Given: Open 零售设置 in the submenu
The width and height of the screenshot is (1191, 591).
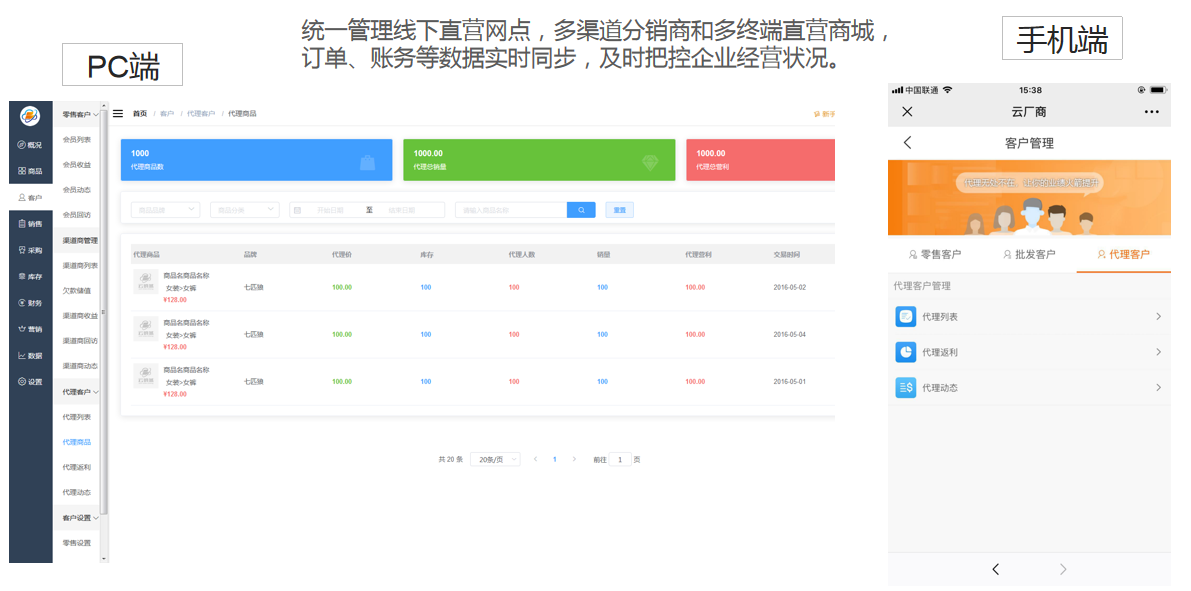Looking at the screenshot, I should 77,543.
